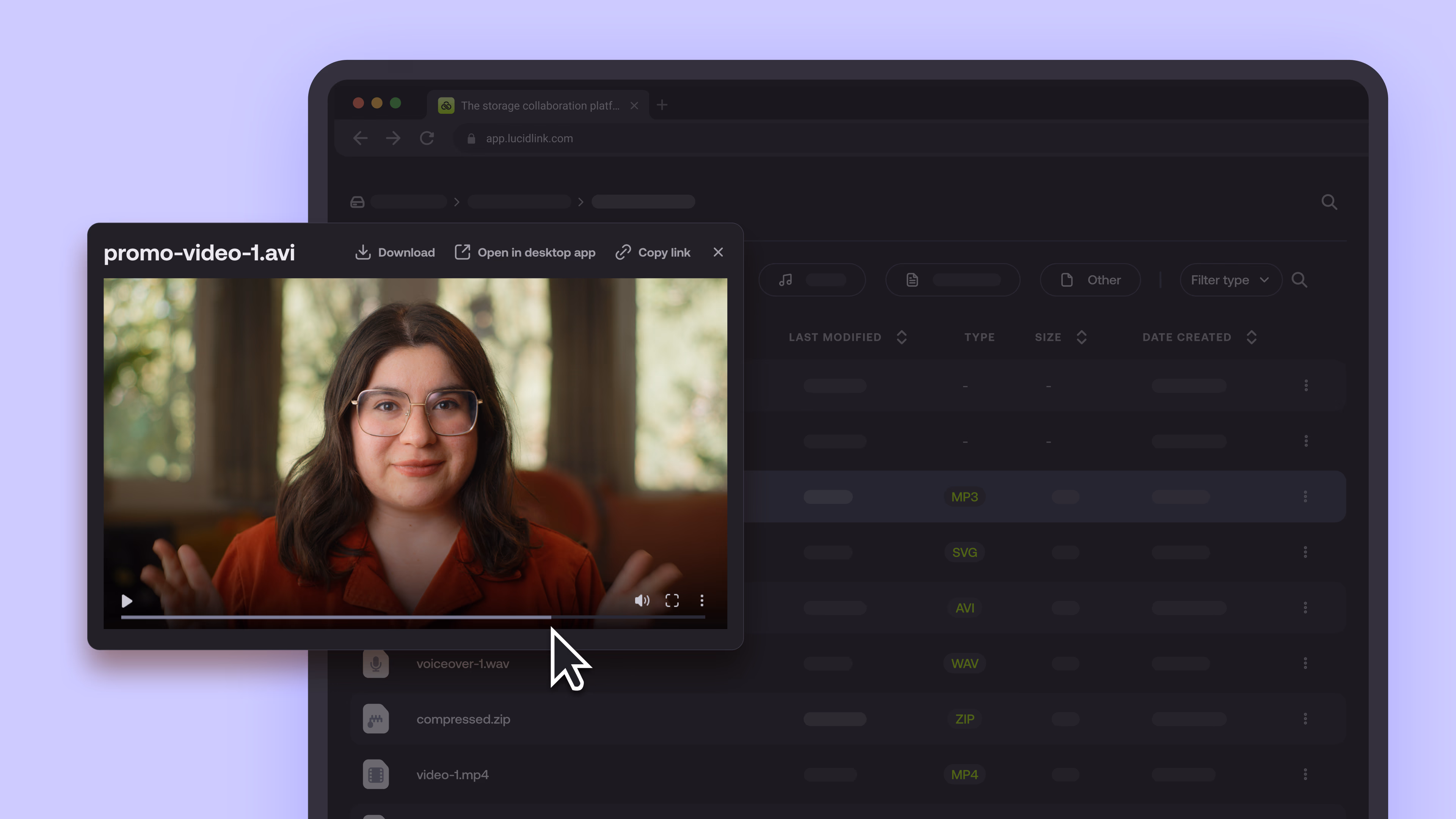Enter fullscreen video mode
Viewport: 1456px width, 819px height.
[672, 600]
